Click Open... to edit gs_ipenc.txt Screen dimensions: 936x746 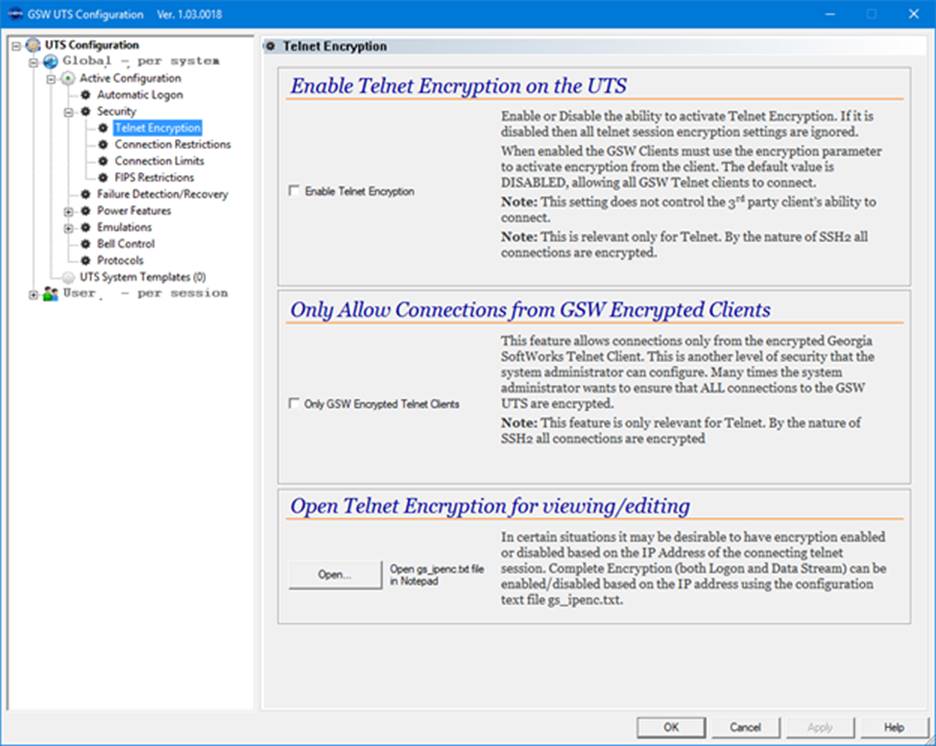click(x=335, y=575)
